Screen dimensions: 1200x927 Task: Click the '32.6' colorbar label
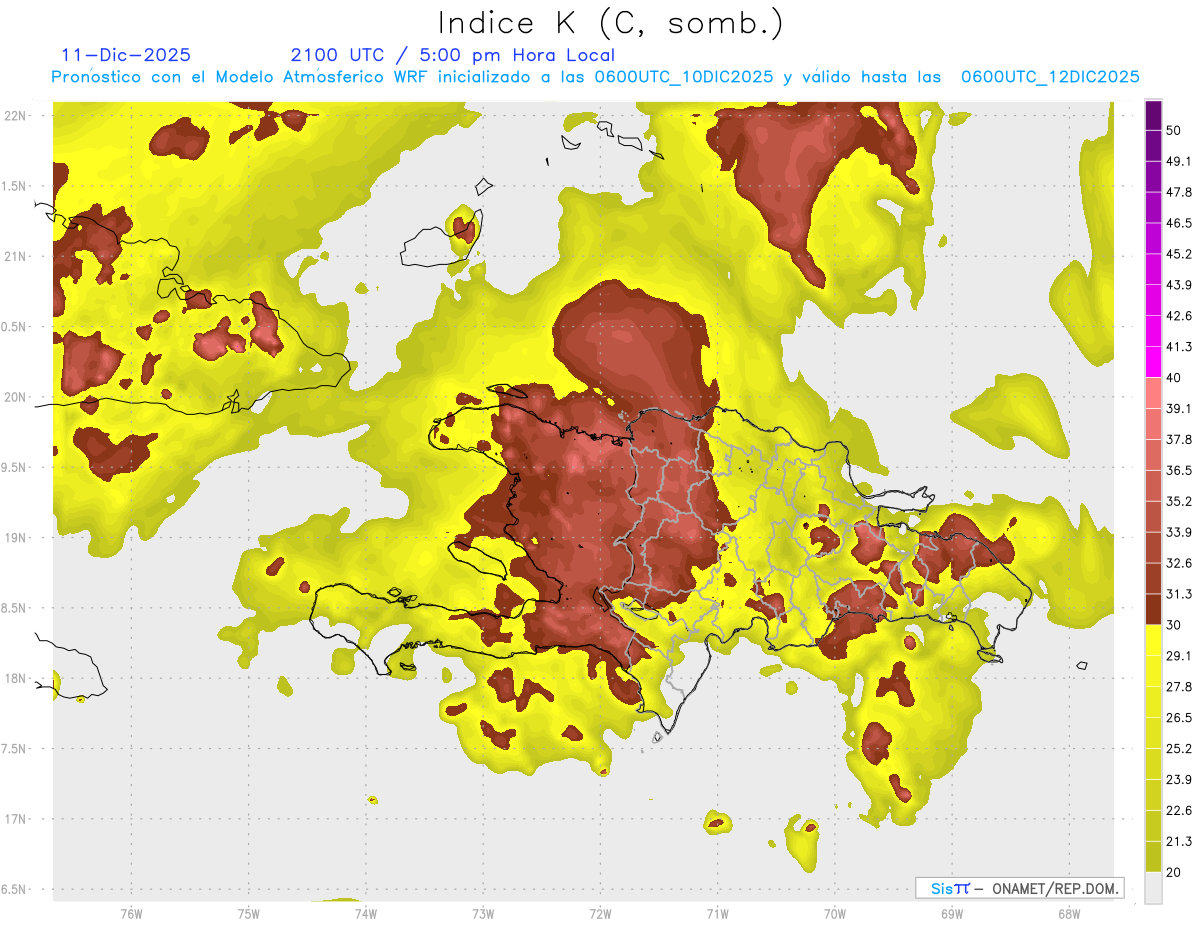(x=1179, y=563)
